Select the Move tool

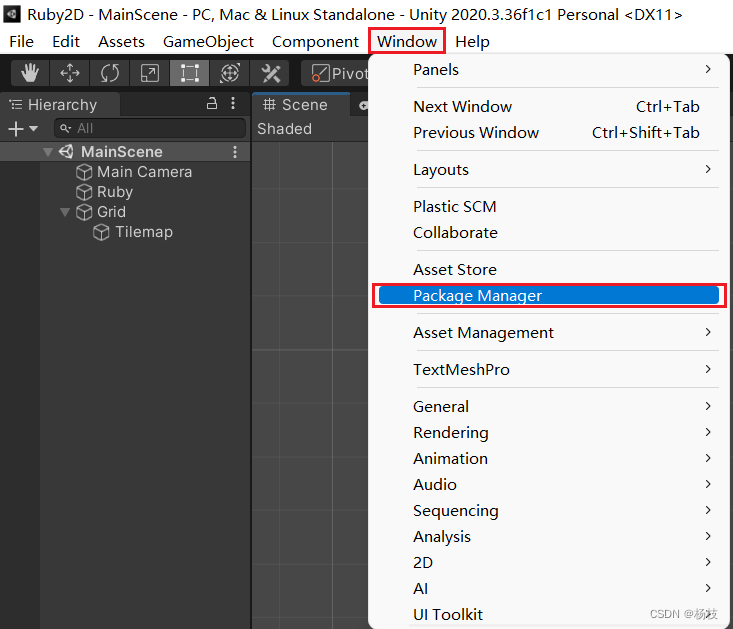click(70, 73)
